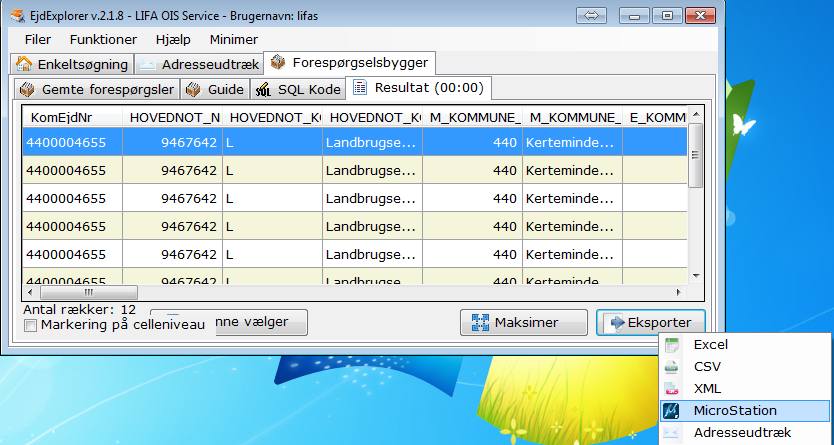
Task: Open the Funktioner menu
Action: point(103,39)
